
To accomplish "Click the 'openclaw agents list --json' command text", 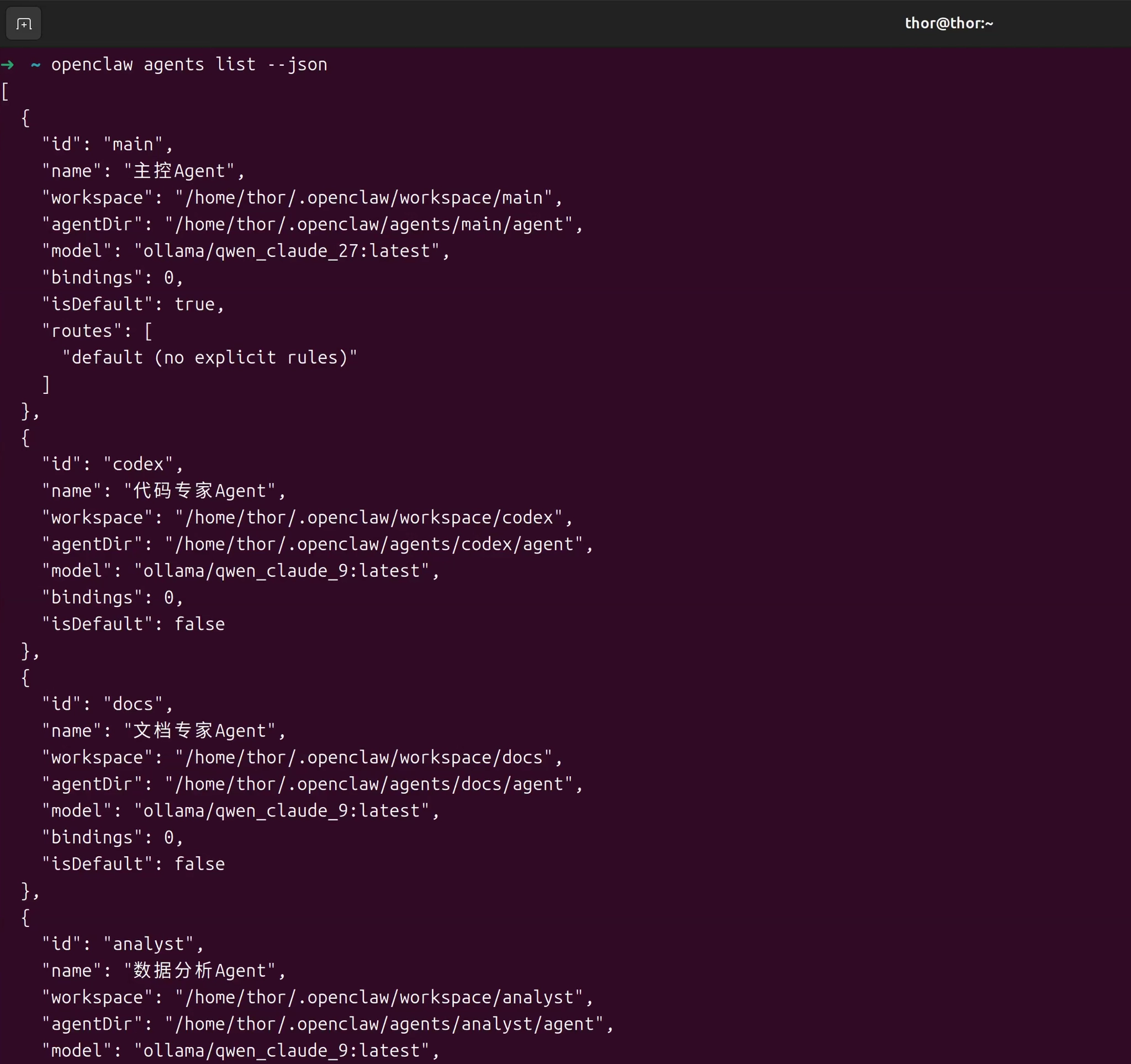I will 189,65.
